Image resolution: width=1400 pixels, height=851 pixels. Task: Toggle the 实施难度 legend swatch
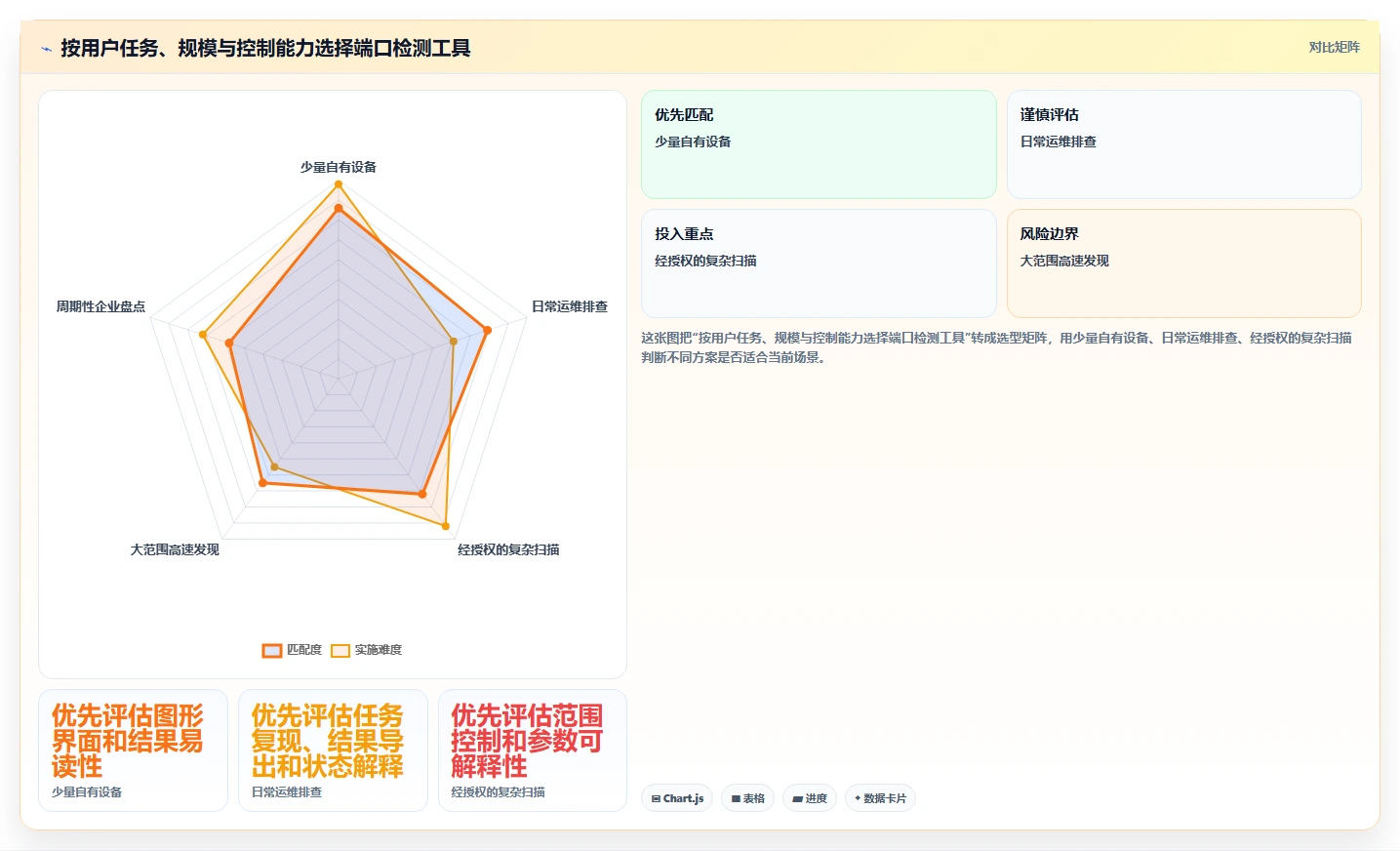click(340, 650)
